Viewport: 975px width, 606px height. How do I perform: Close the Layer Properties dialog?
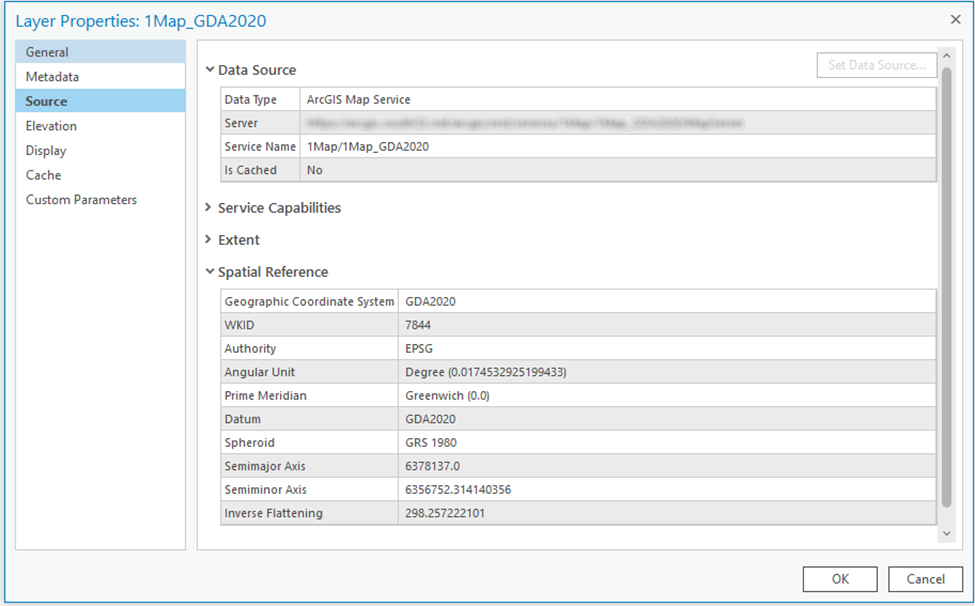[956, 20]
